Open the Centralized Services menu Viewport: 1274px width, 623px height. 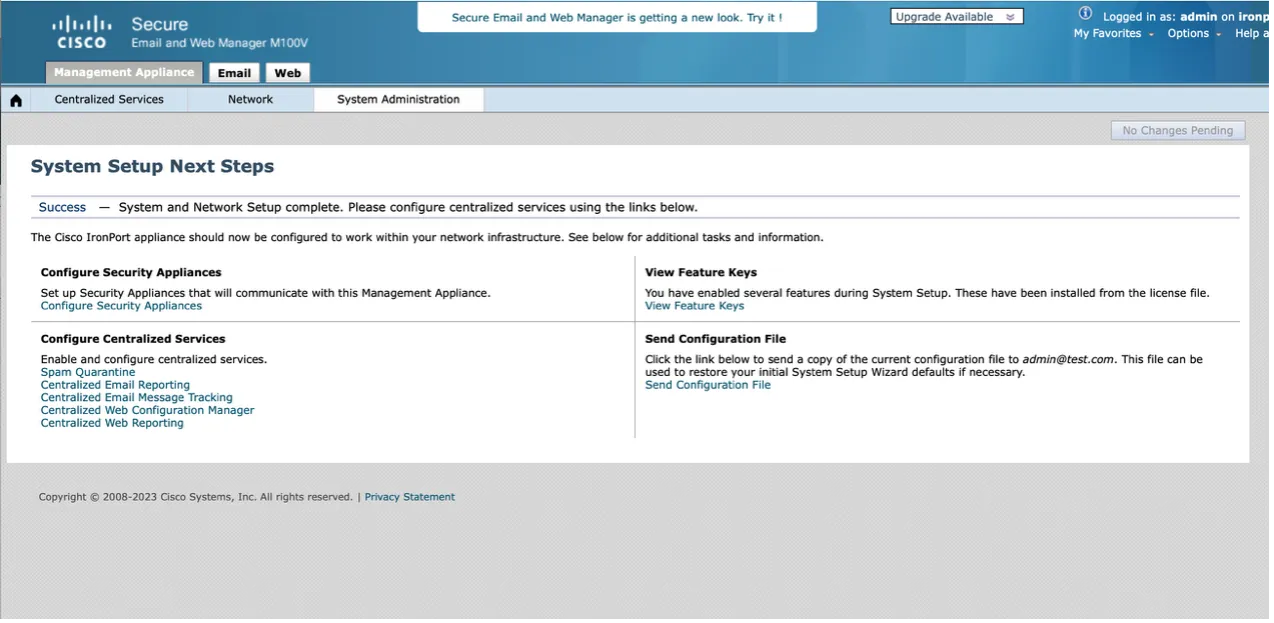tap(109, 100)
